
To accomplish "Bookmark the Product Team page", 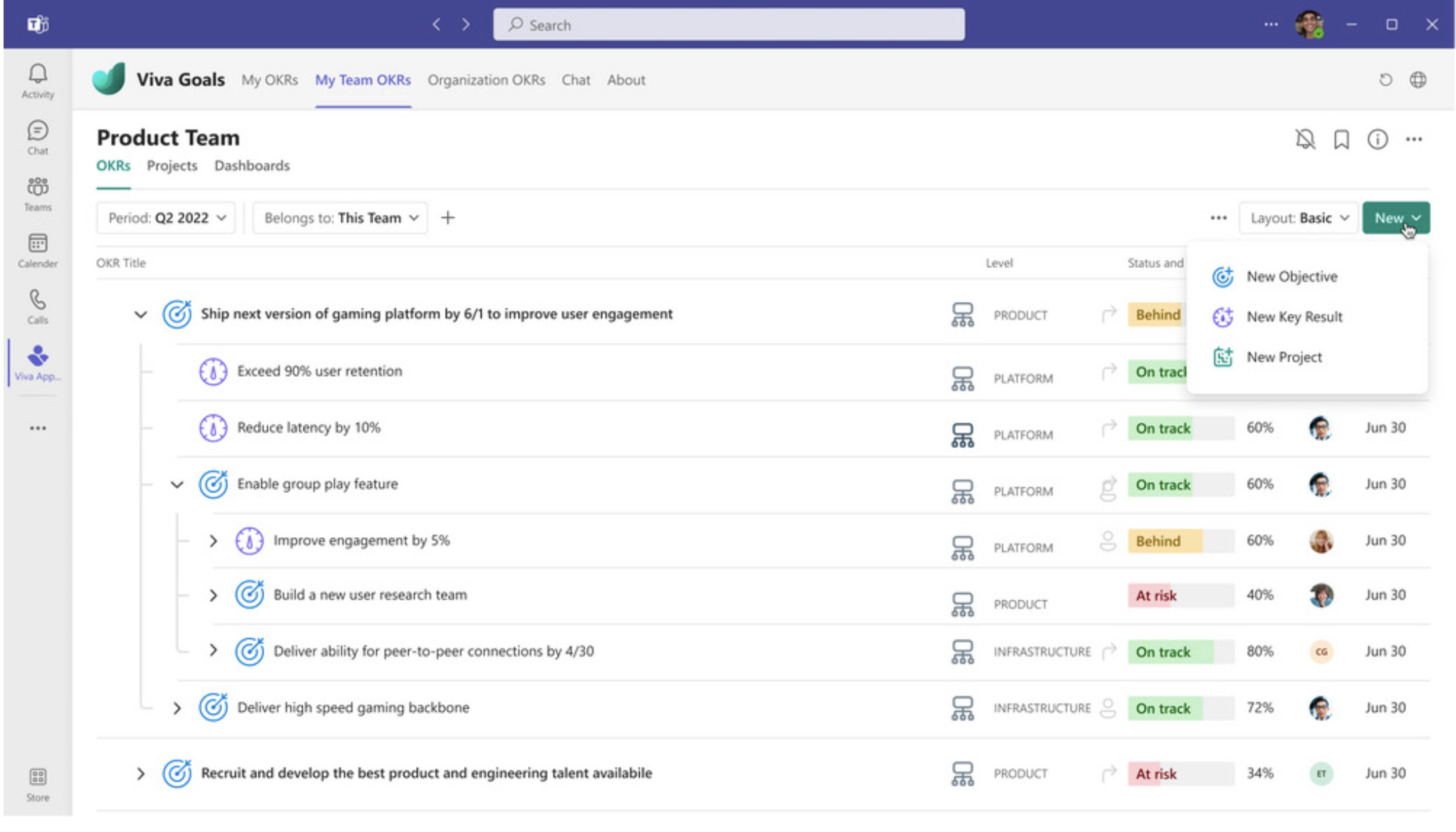I will pos(1341,140).
